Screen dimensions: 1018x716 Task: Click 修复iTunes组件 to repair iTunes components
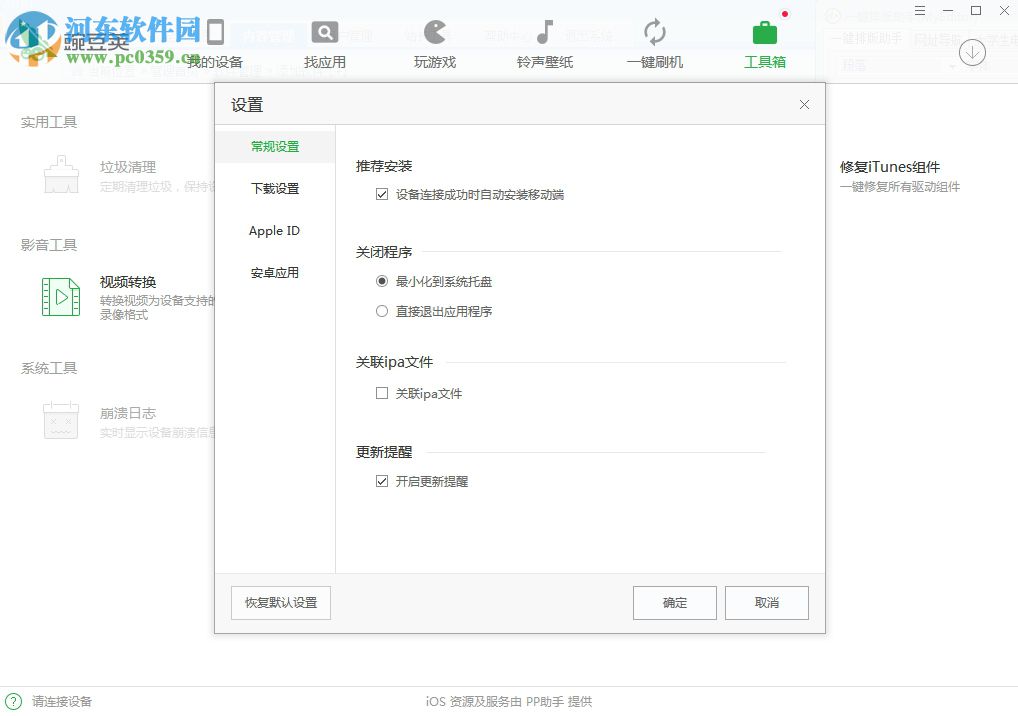[890, 167]
